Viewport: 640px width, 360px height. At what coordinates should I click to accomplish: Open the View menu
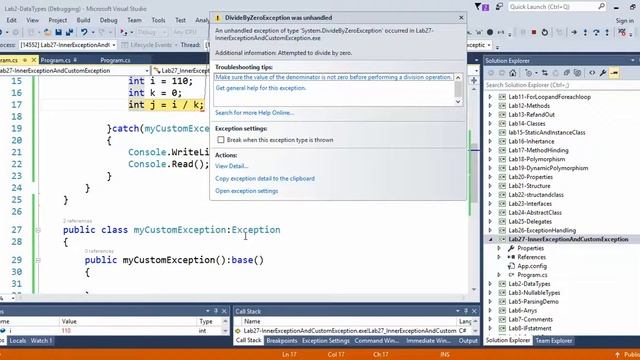pos(33,20)
